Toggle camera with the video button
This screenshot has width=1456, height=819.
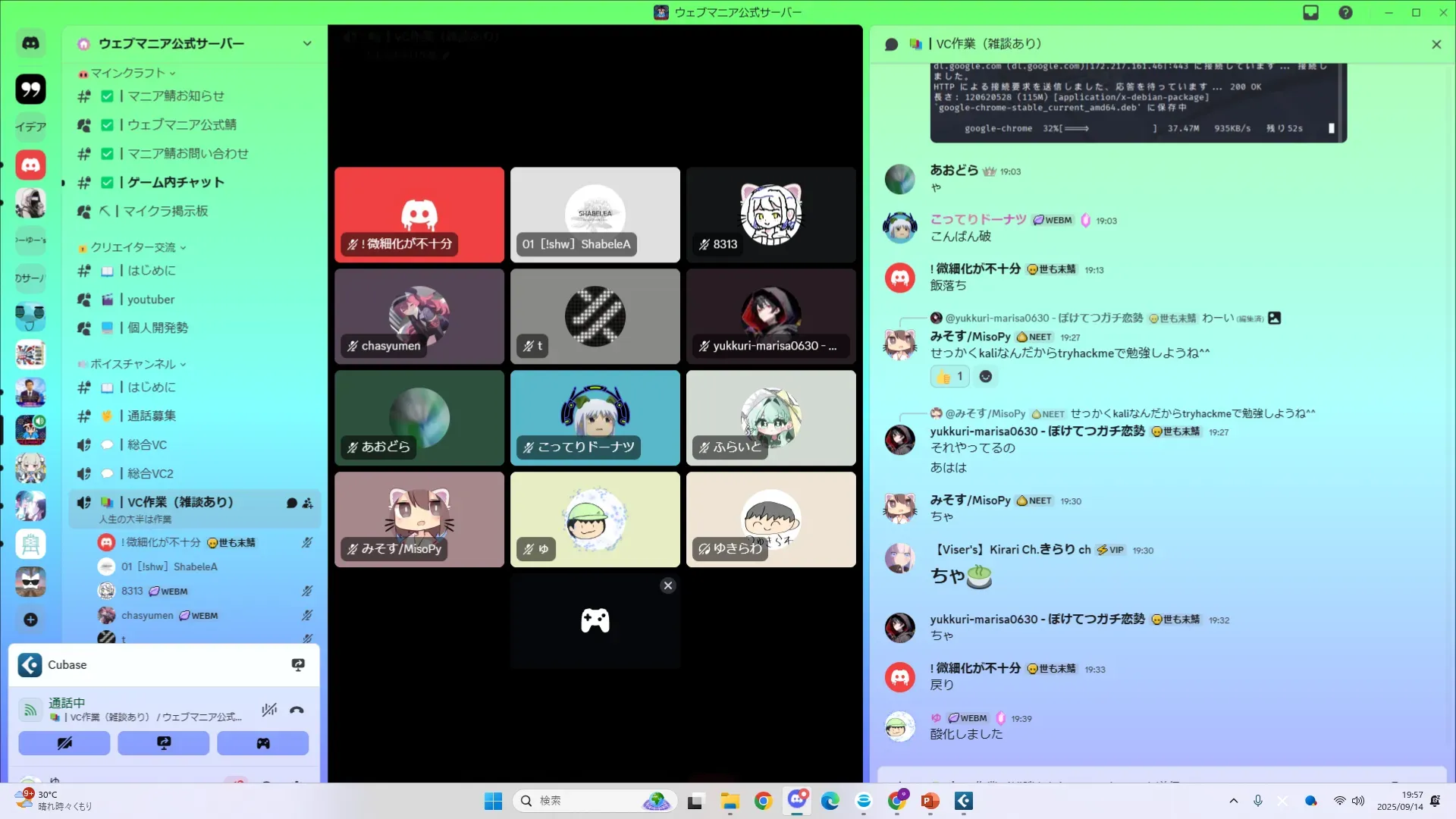tap(64, 743)
